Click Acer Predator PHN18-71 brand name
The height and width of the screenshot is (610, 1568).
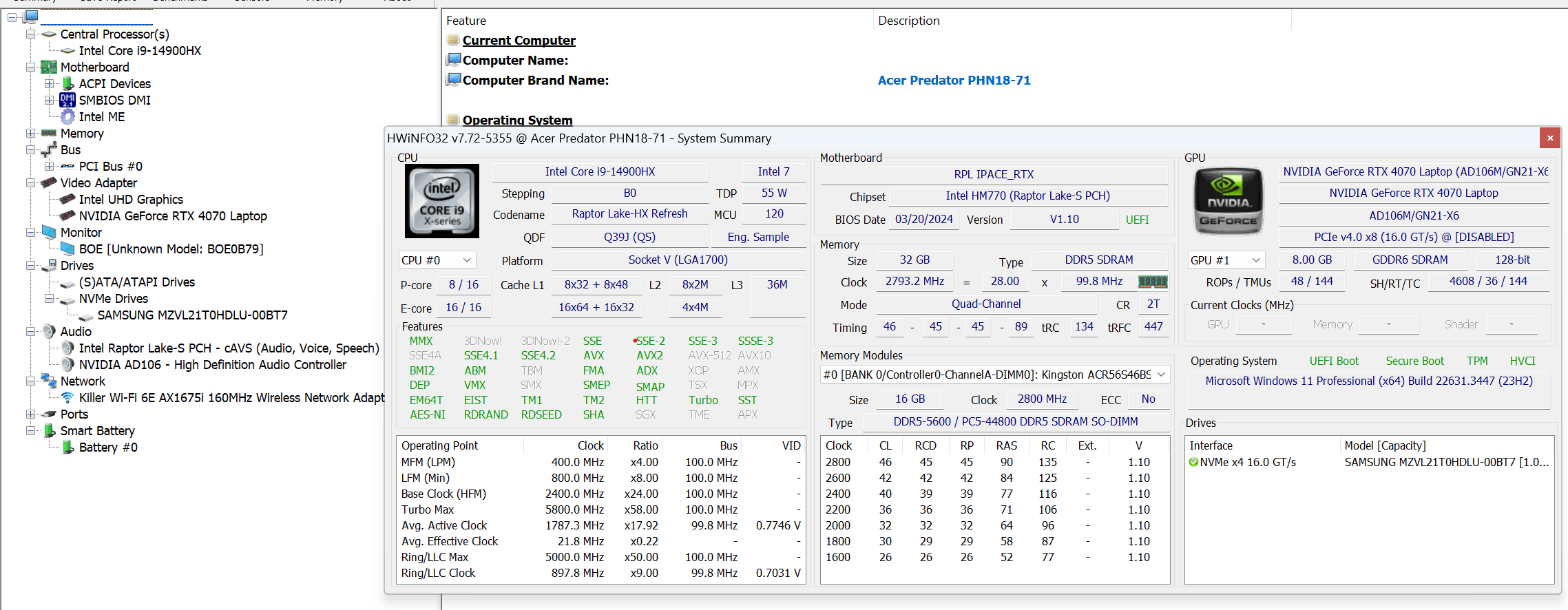[954, 80]
